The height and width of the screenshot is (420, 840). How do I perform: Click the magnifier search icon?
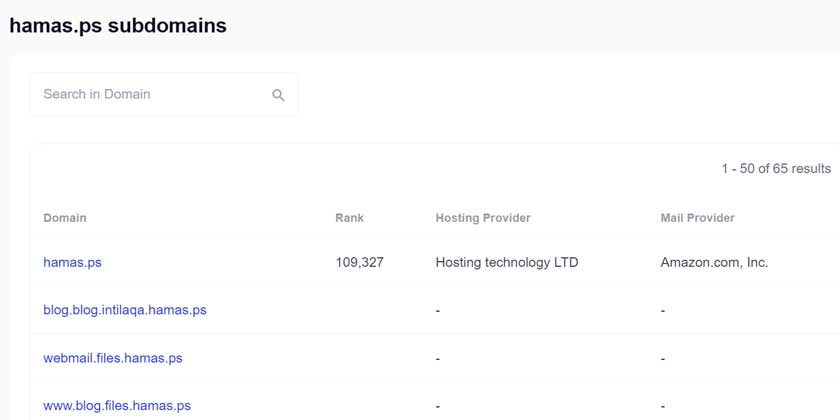click(x=278, y=95)
